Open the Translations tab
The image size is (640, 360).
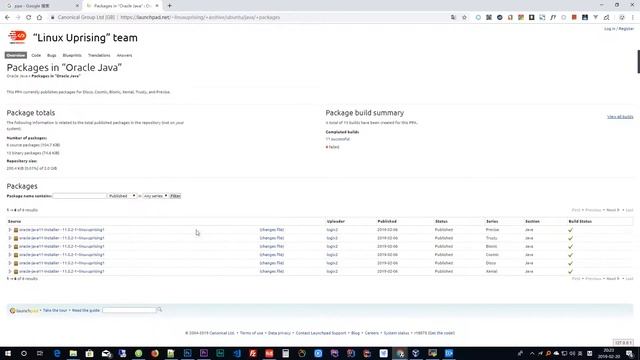(99, 55)
